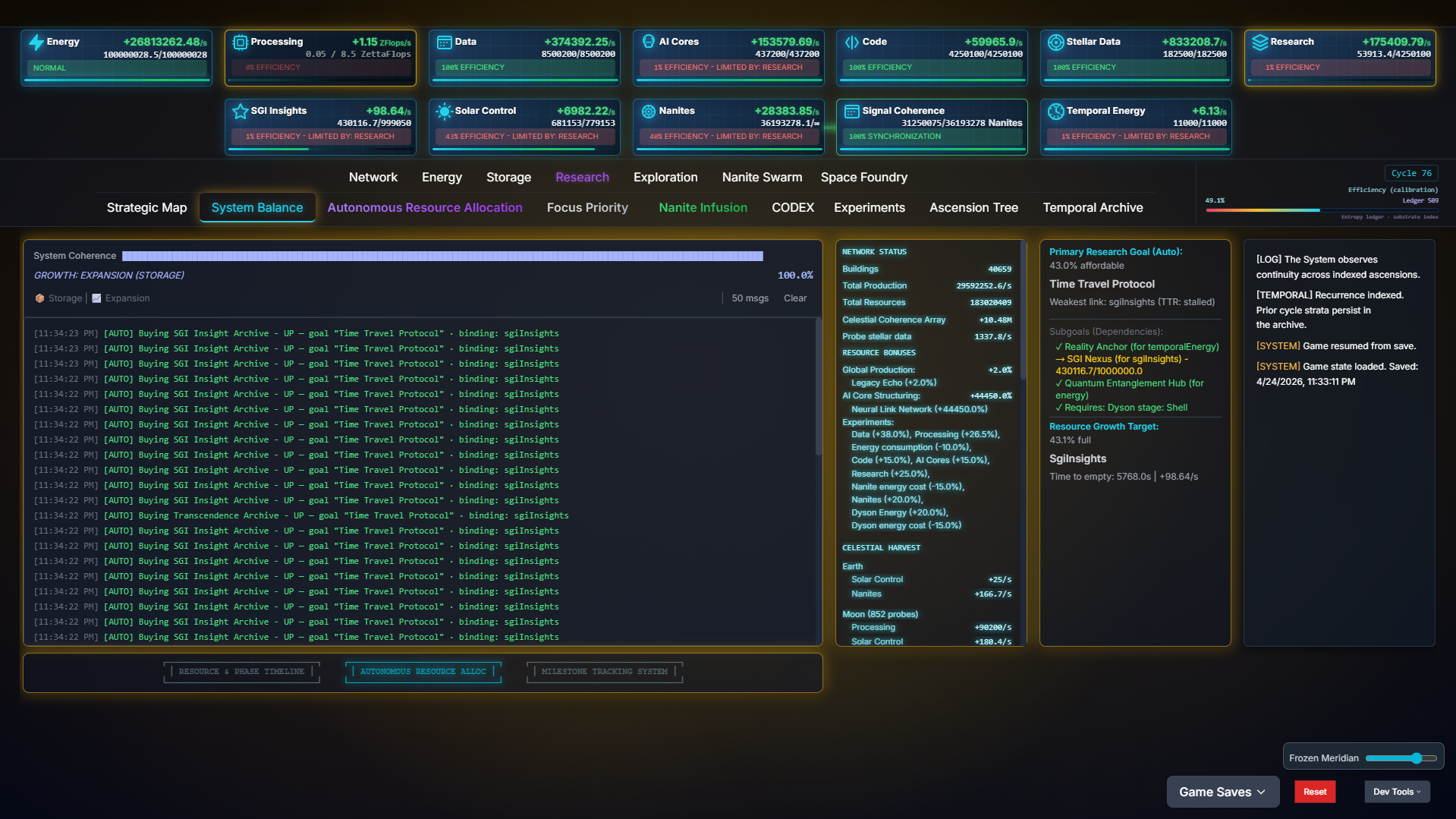Click Resource Growth Target heading

[x=1103, y=427]
